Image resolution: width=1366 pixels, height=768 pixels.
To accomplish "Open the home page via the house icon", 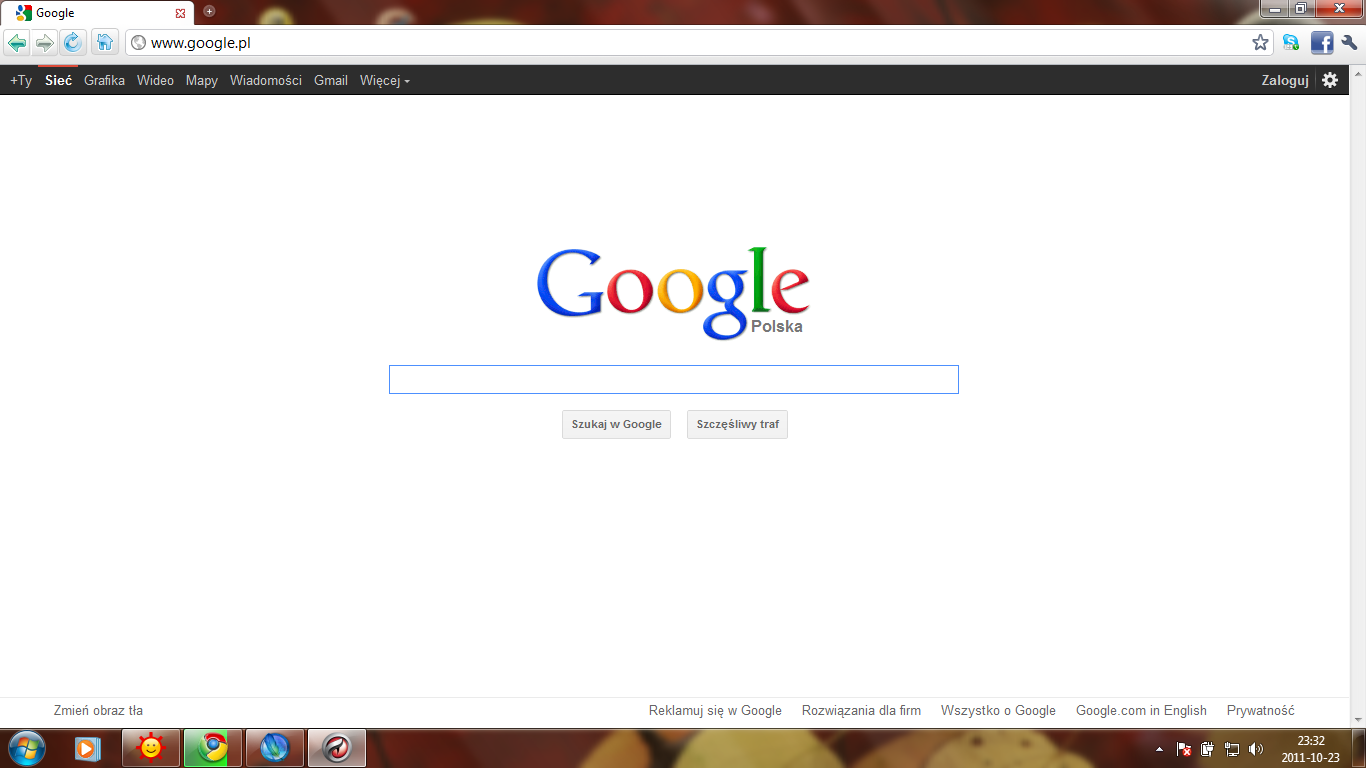I will pyautogui.click(x=105, y=43).
